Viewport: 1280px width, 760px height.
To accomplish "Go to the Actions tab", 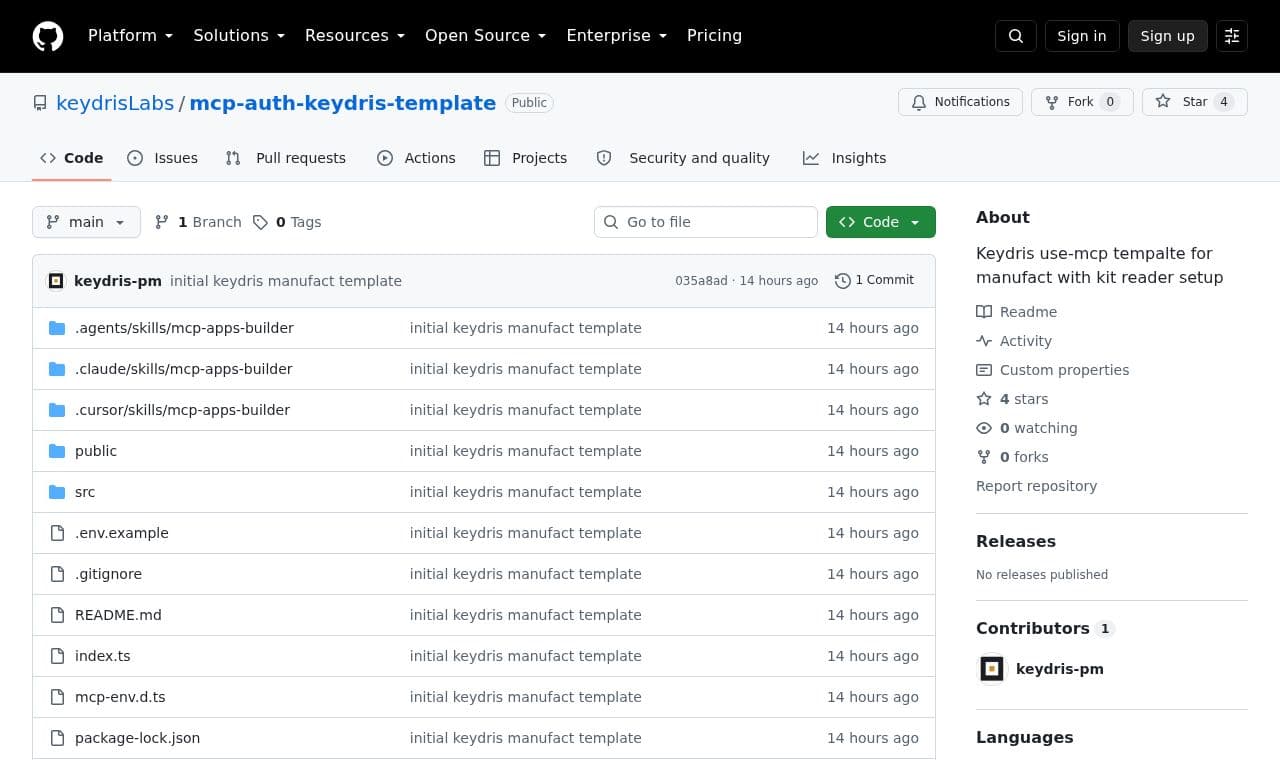I will tap(416, 158).
